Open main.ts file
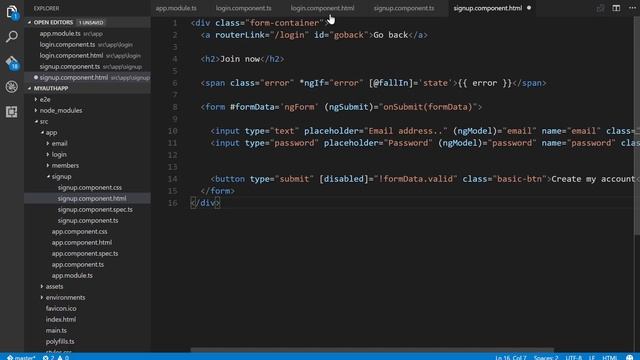640x360 pixels. tap(56, 331)
